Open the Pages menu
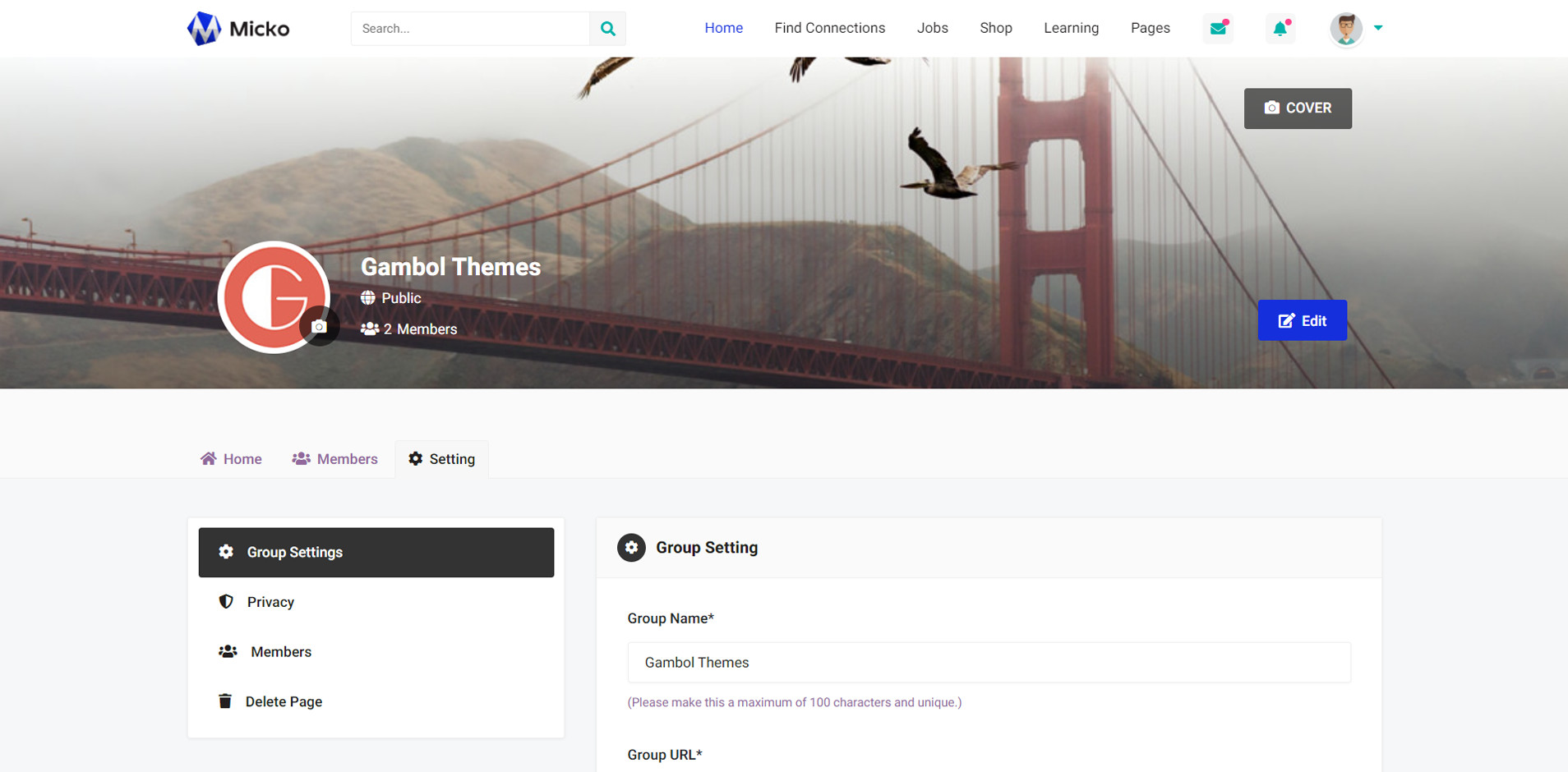The height and width of the screenshot is (772, 1568). 1150,28
